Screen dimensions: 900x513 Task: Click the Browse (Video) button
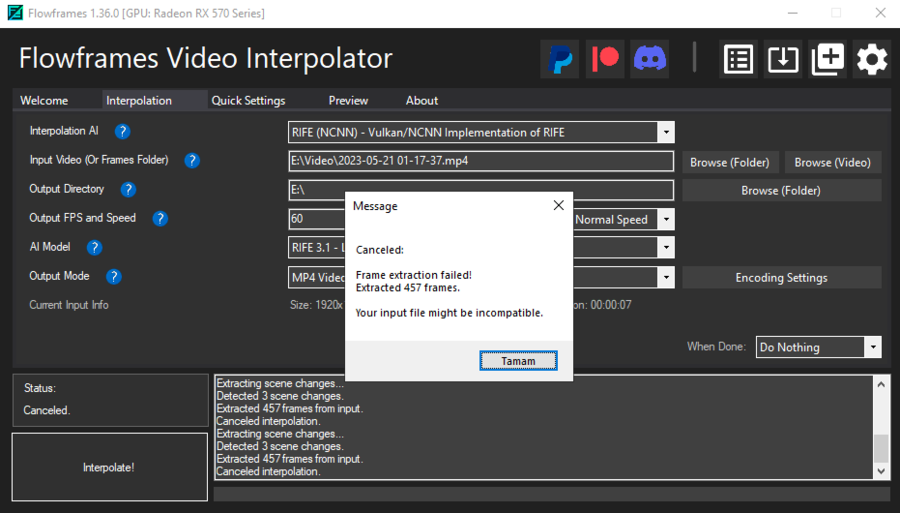coord(832,162)
